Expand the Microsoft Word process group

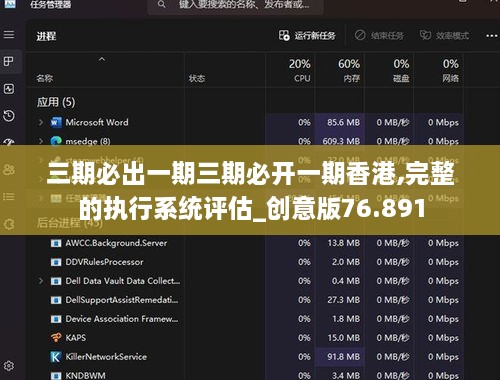pos(41,122)
